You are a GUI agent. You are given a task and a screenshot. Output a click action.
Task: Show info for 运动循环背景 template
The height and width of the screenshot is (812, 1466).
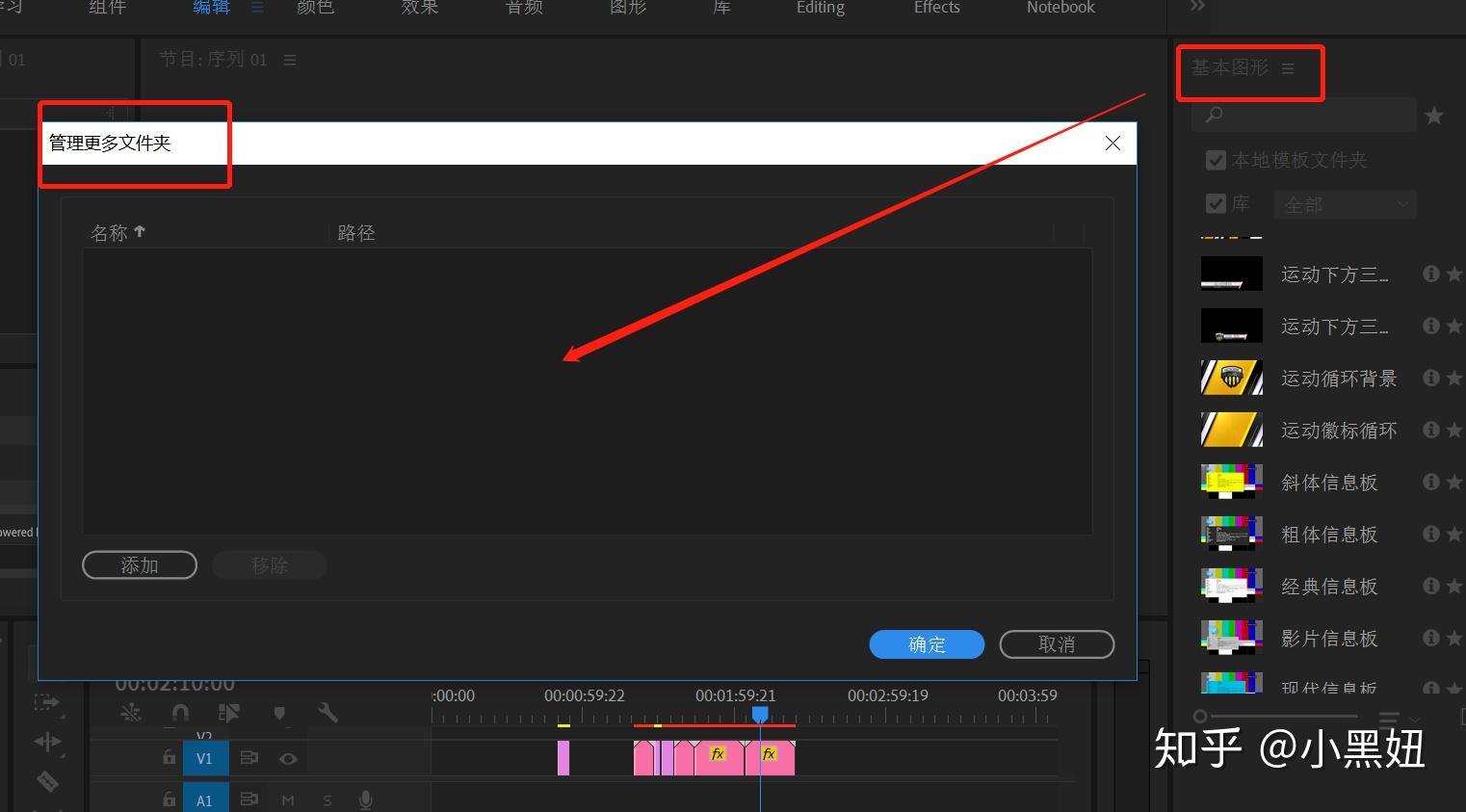[x=1431, y=378]
